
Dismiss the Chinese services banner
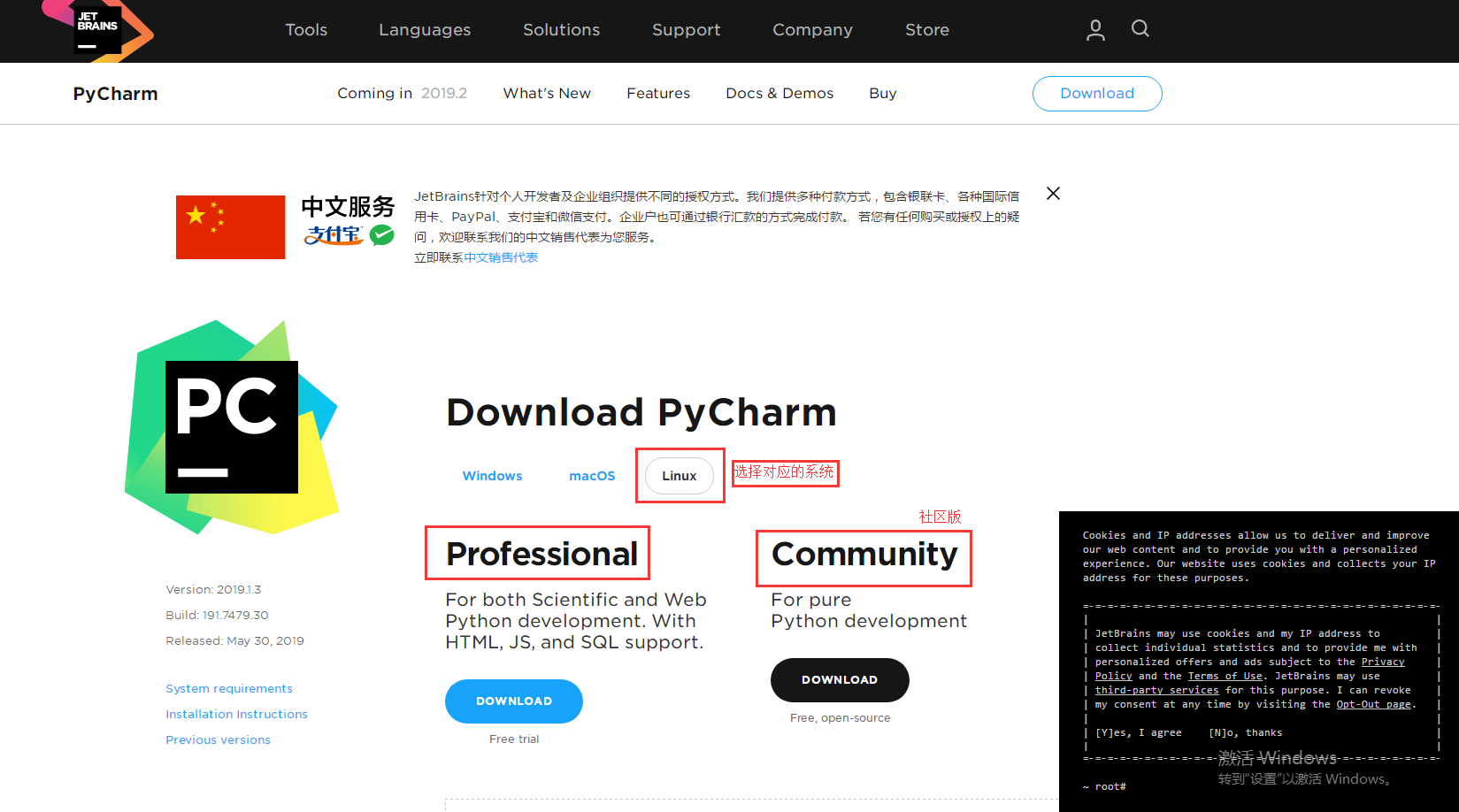(x=1052, y=193)
